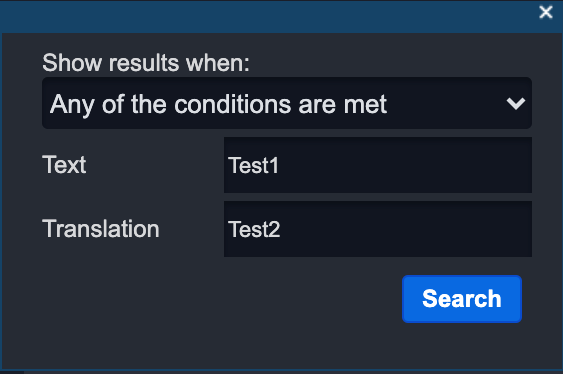Dismiss the dialog via the white X icon
Viewport: 563px width, 374px height.
546,12
